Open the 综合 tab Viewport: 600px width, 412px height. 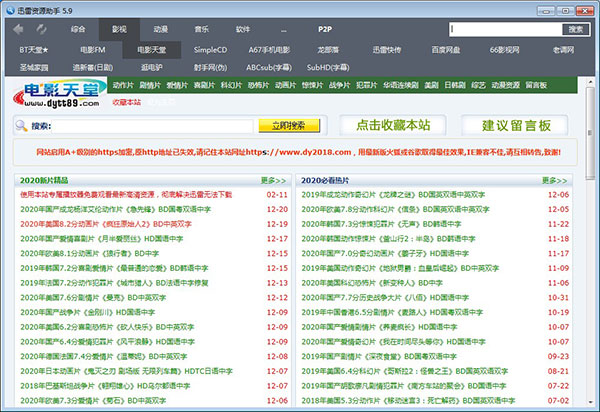click(x=78, y=29)
